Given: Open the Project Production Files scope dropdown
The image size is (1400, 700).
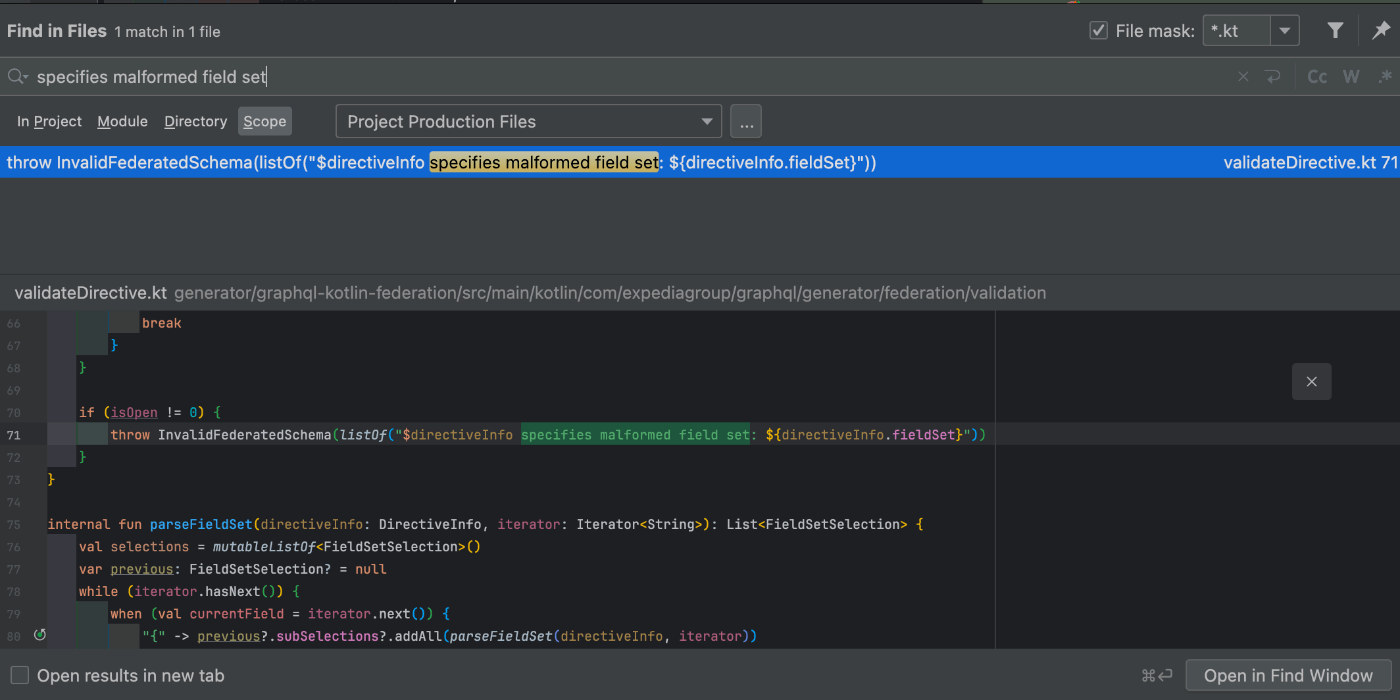Looking at the screenshot, I should pyautogui.click(x=528, y=122).
